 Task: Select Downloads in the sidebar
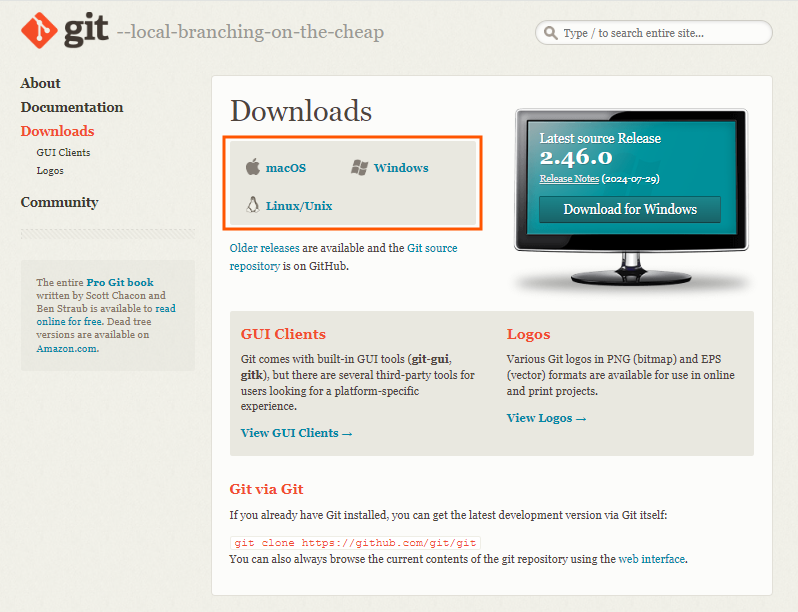pos(58,131)
